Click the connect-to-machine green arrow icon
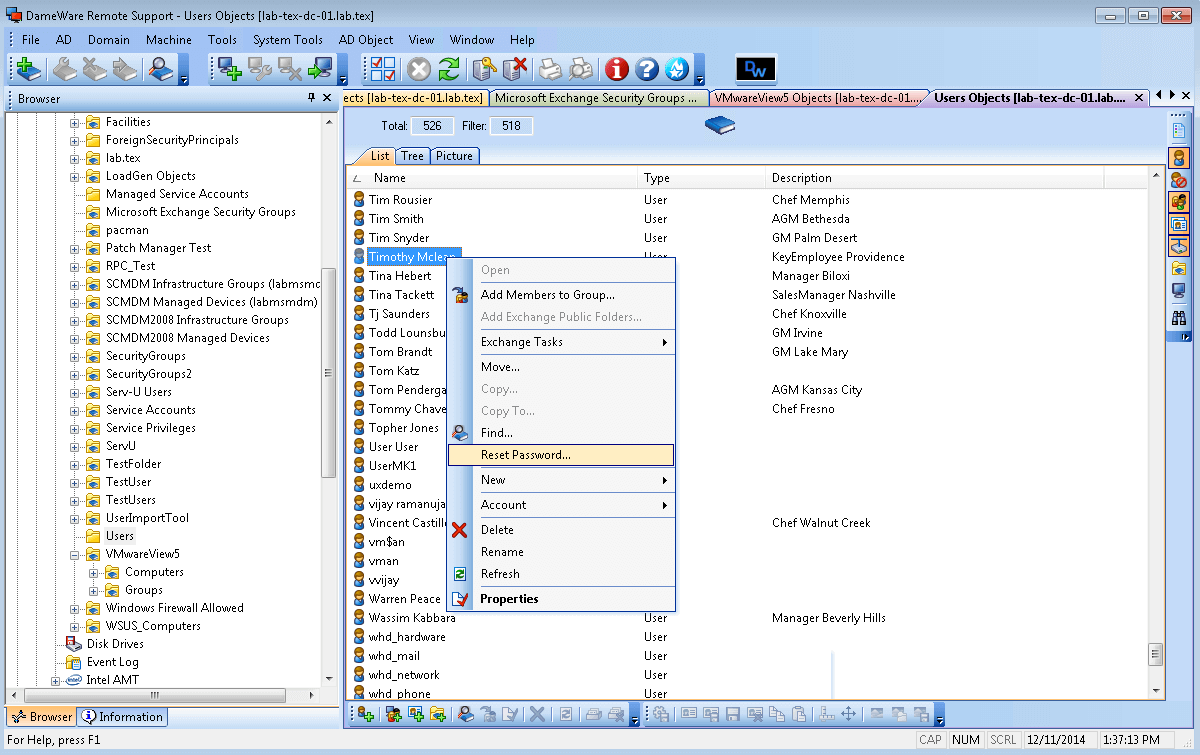 pyautogui.click(x=321, y=69)
